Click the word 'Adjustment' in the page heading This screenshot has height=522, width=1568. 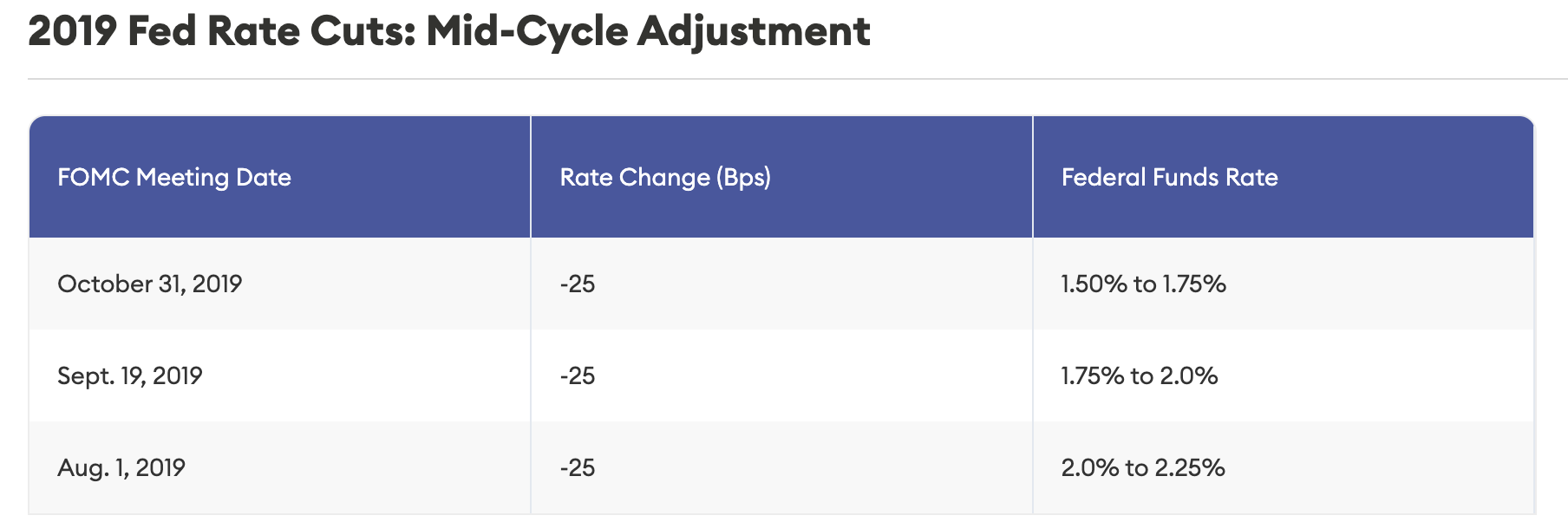[x=753, y=32]
